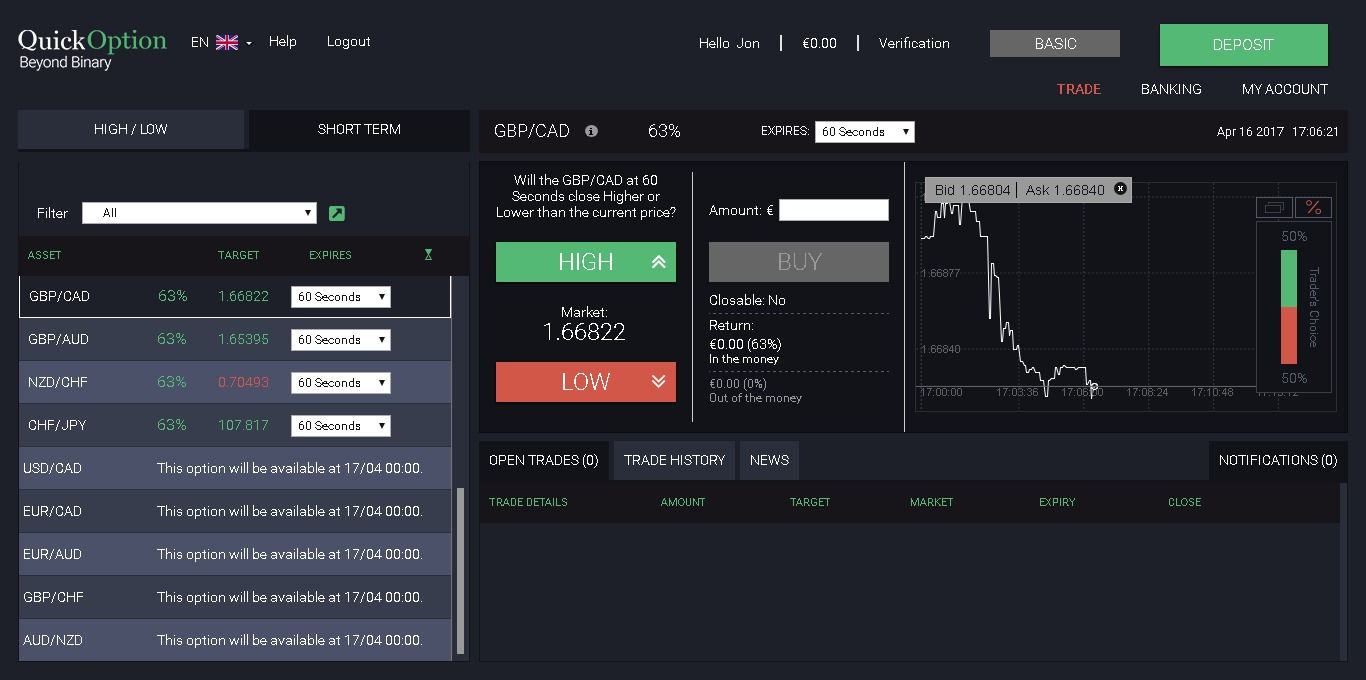
Task: Click the ASSET column header
Action: click(x=45, y=255)
